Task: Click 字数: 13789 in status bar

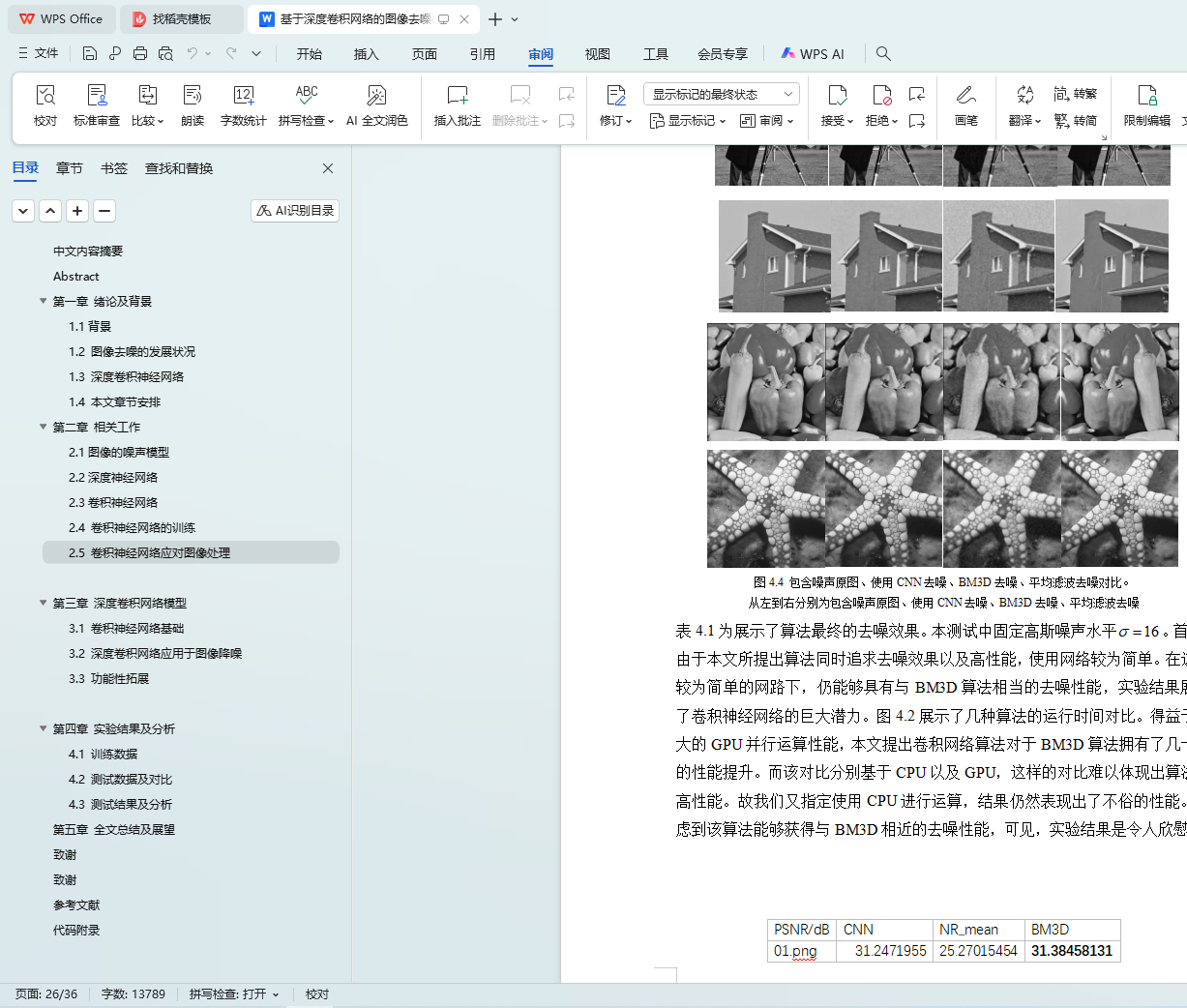Action: pyautogui.click(x=134, y=994)
